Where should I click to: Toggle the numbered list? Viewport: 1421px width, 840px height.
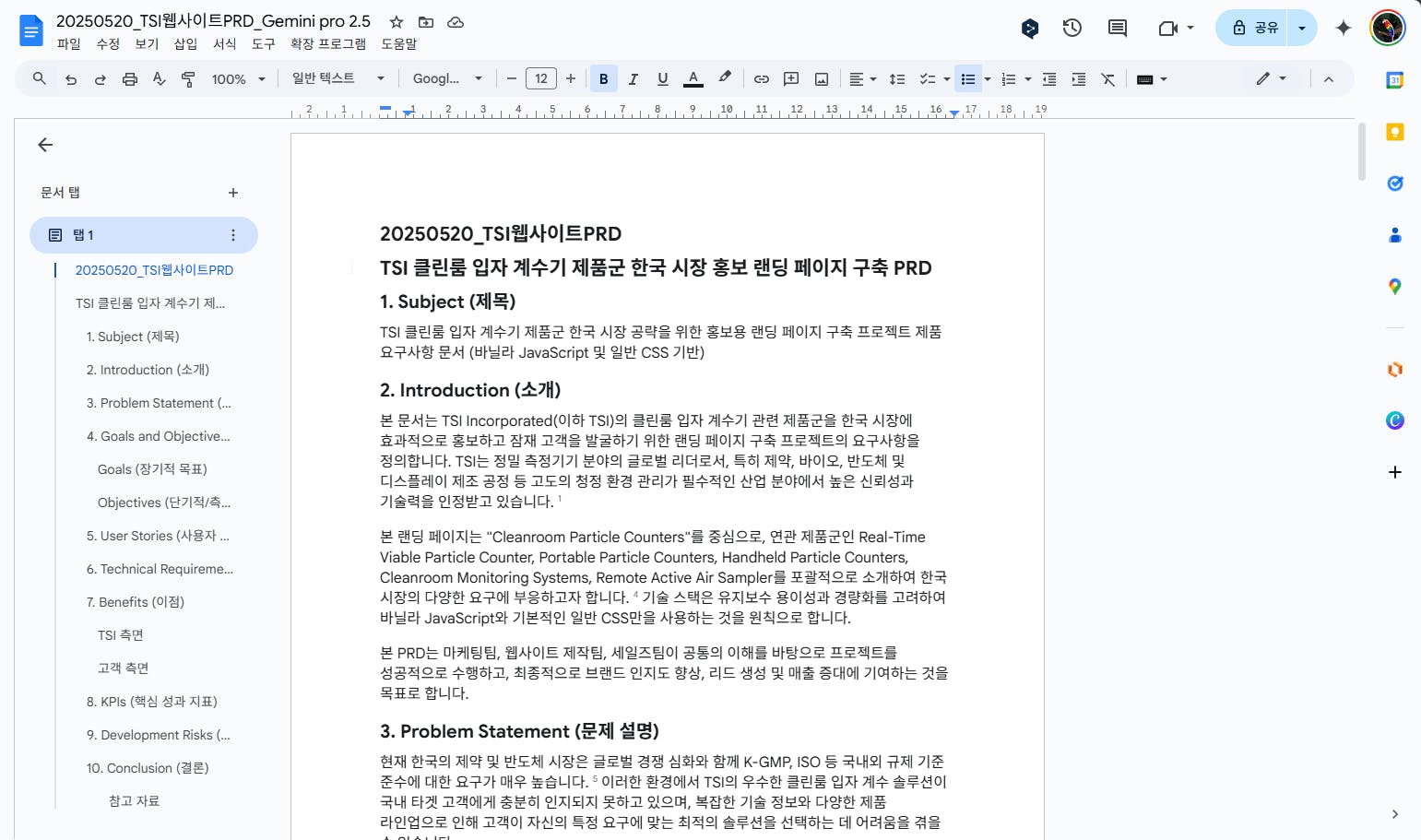1009,79
